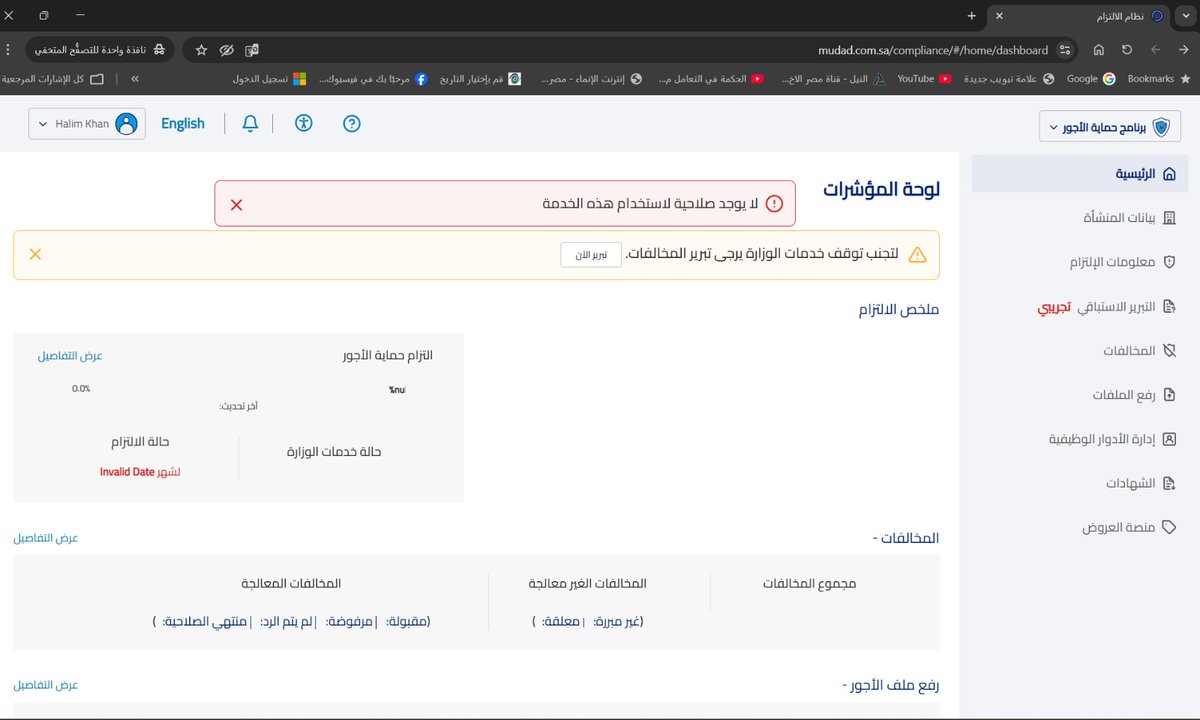
Task: Click the تبرير الآن button
Action: (x=591, y=255)
